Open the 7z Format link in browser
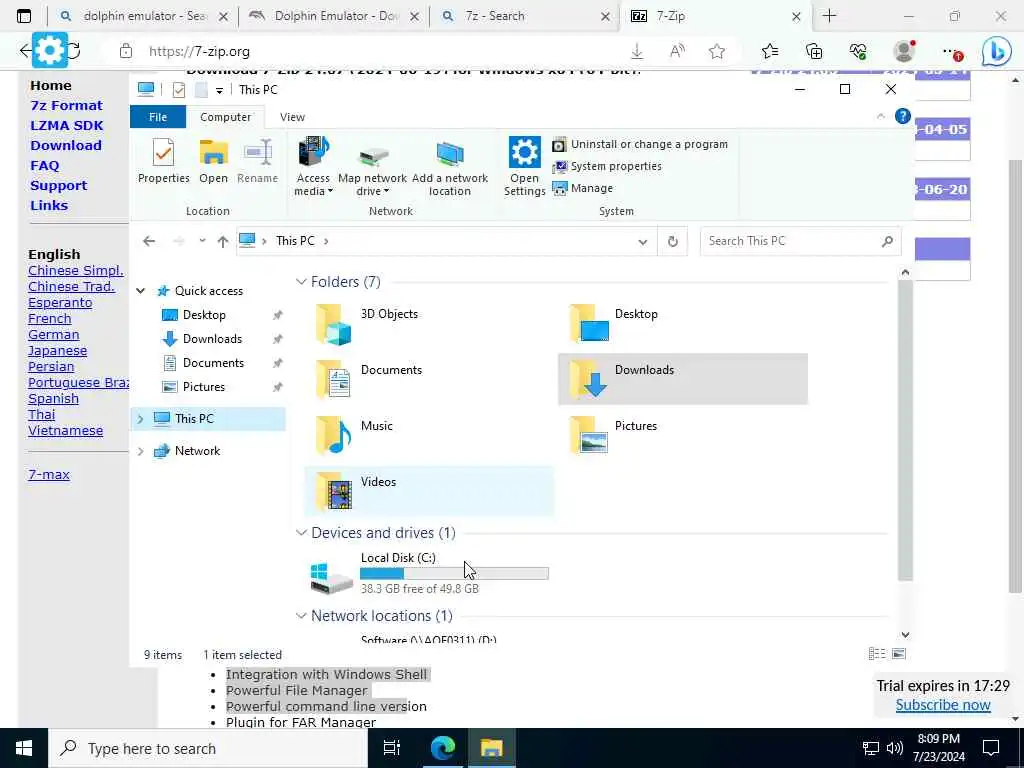The width and height of the screenshot is (1024, 768). pyautogui.click(x=67, y=105)
